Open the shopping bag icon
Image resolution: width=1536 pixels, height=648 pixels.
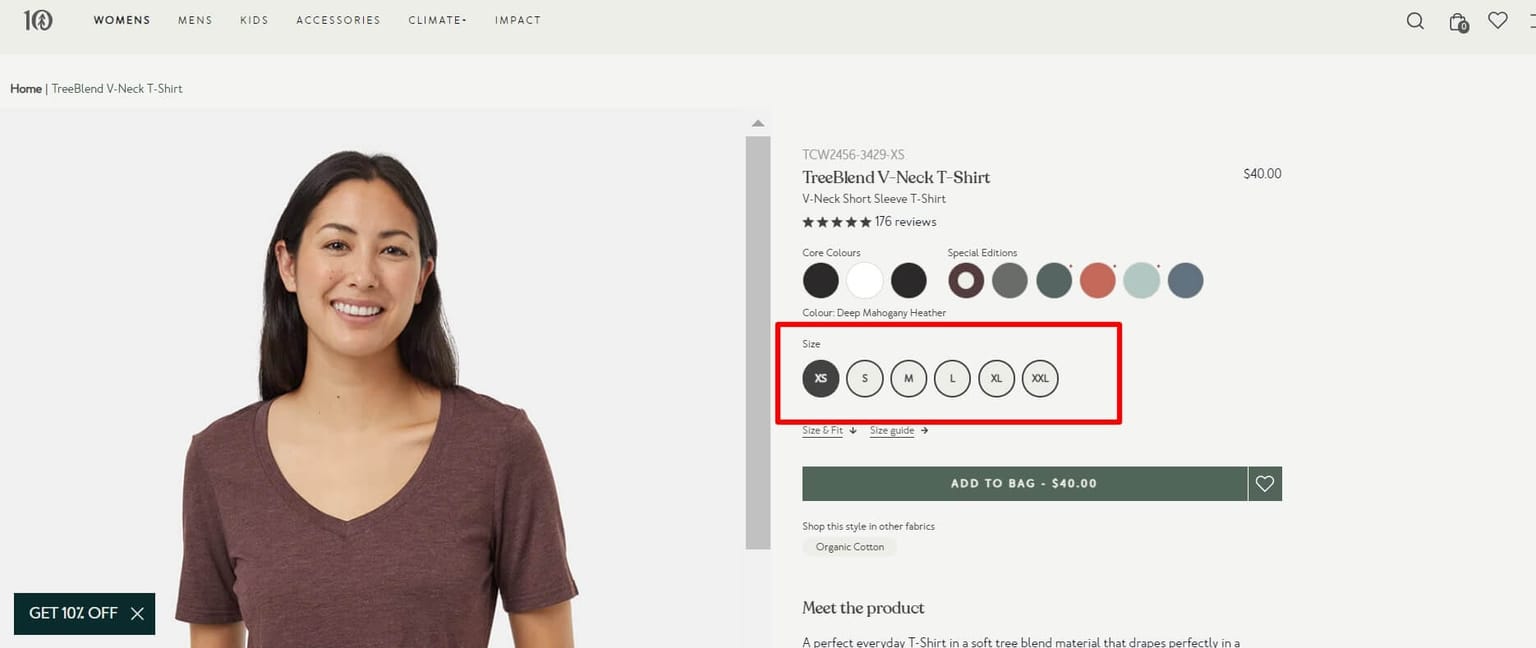tap(1457, 21)
